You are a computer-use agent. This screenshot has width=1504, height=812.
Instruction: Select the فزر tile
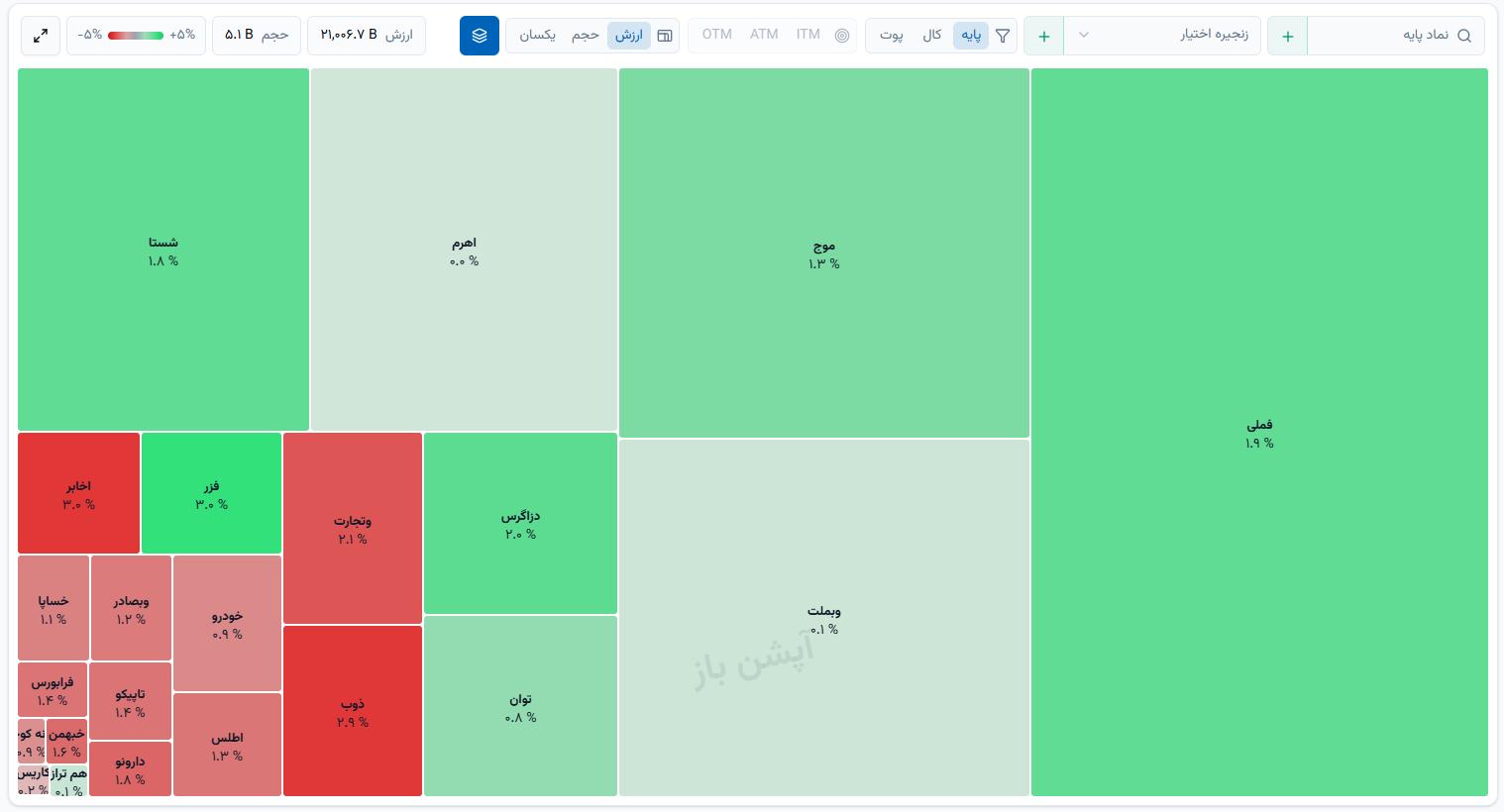click(211, 493)
